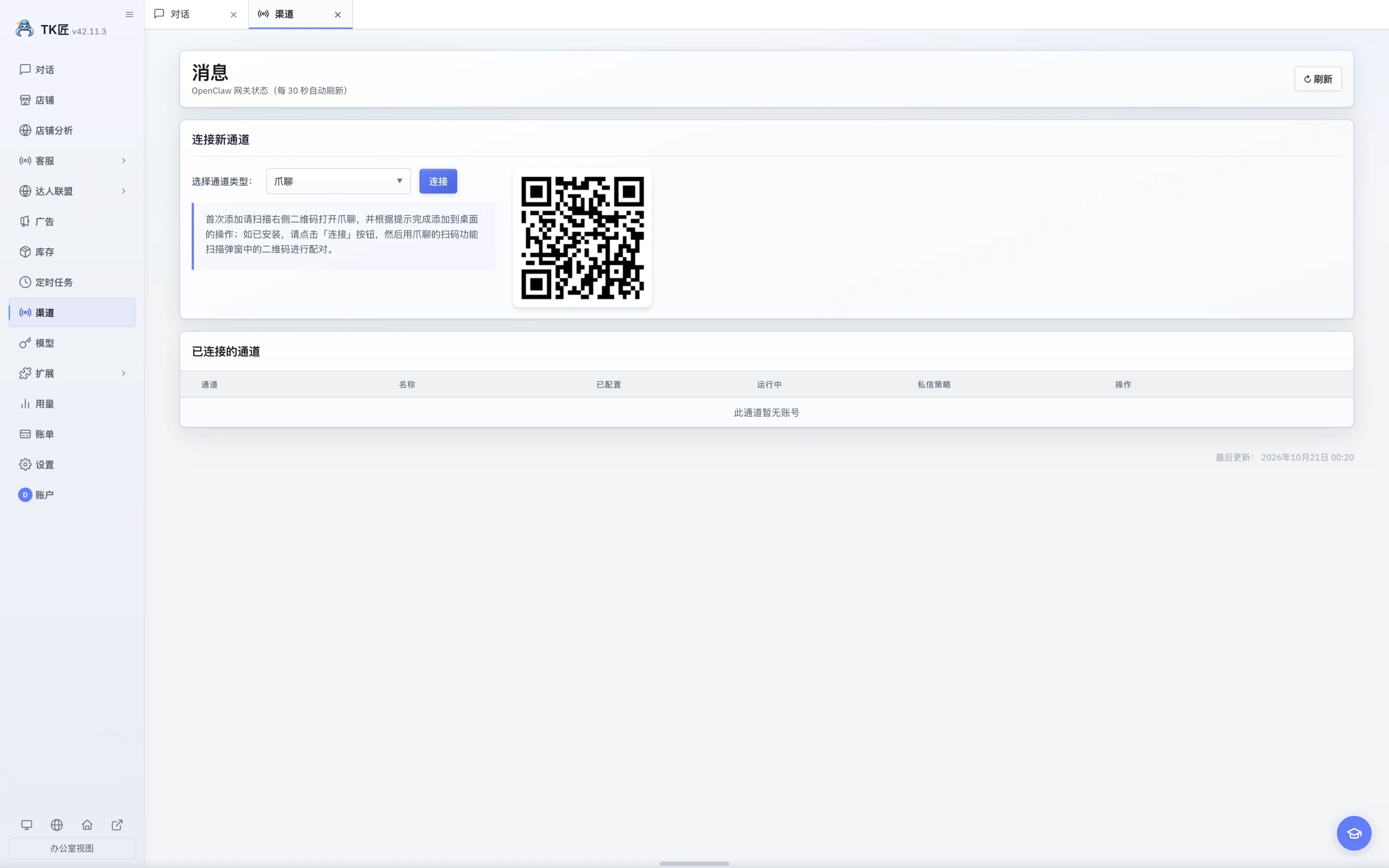Click the horizontal scrollbar at the bottom
1389x868 pixels.
[x=694, y=864]
